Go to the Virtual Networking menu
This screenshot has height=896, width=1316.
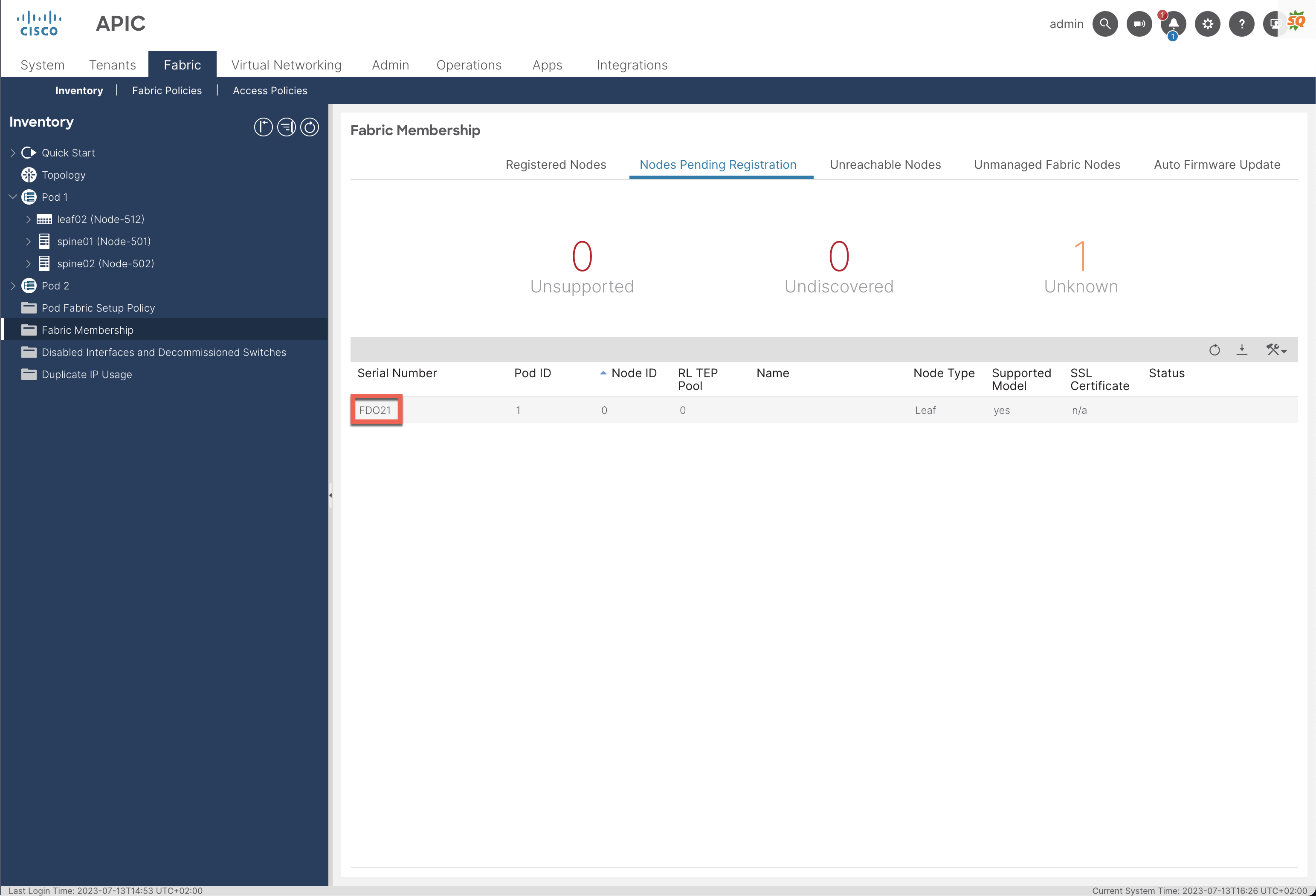(x=286, y=64)
